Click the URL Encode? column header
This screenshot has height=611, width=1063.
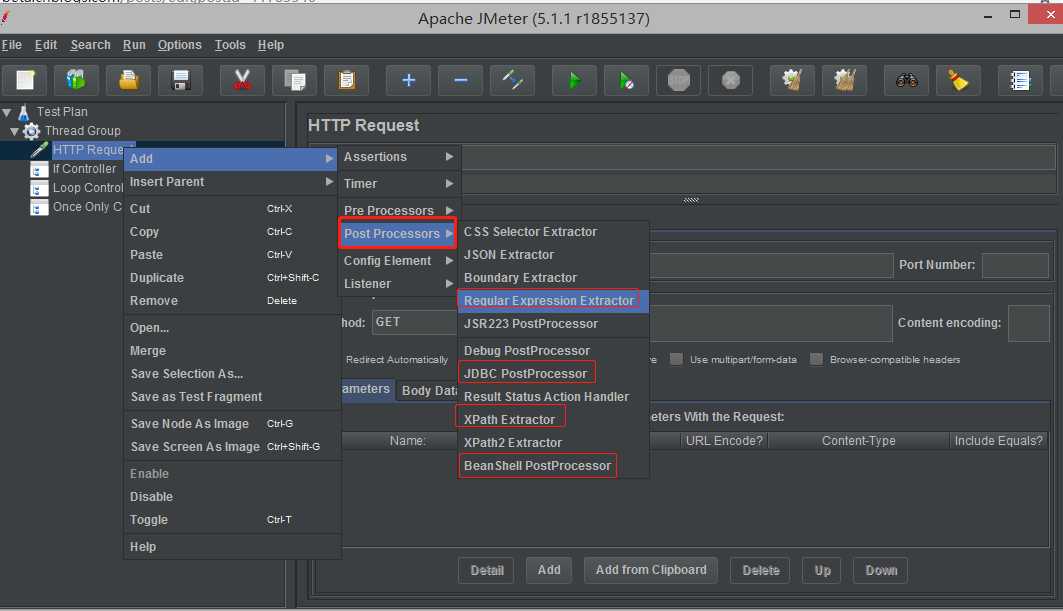pyautogui.click(x=724, y=441)
